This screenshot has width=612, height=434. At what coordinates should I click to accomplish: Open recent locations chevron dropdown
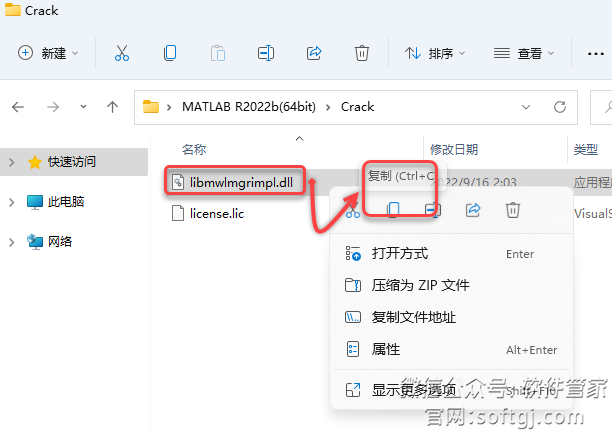(83, 106)
